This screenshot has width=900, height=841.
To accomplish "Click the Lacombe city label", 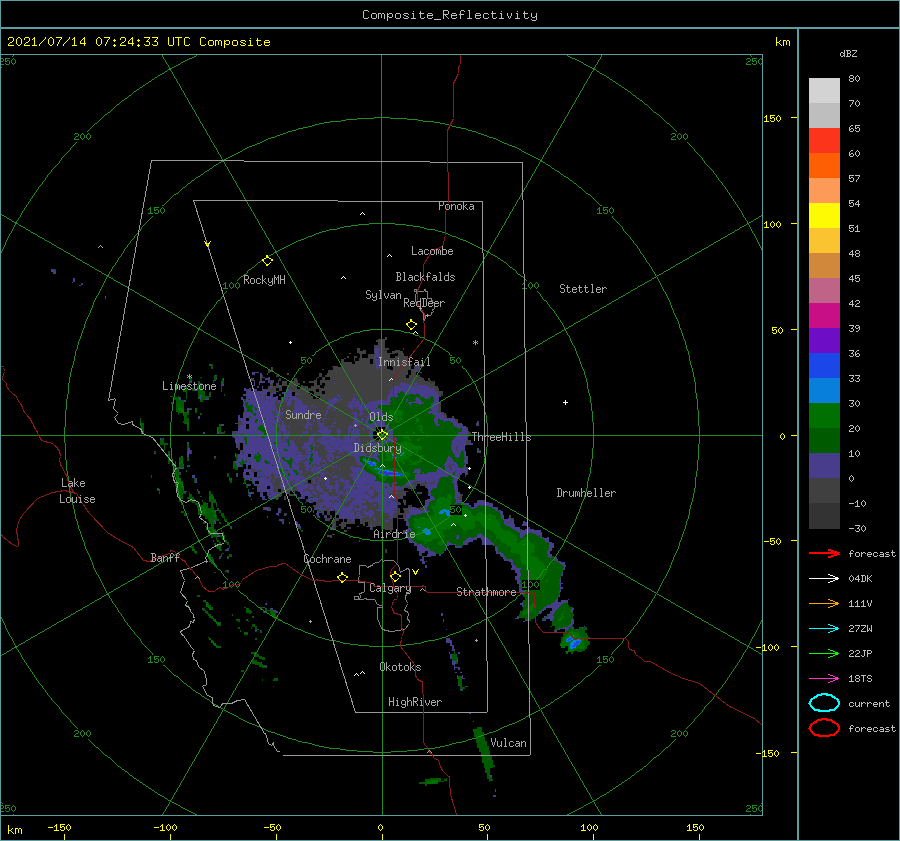I will pos(432,251).
